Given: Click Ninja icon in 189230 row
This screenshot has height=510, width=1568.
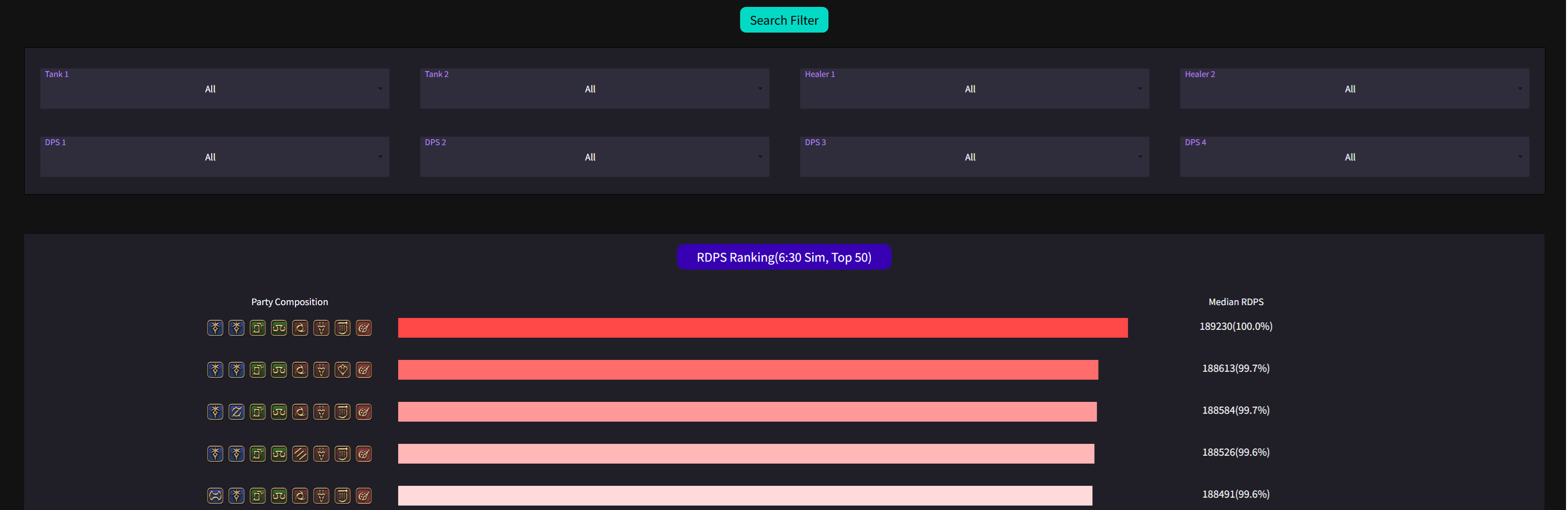Looking at the screenshot, I should tap(300, 328).
